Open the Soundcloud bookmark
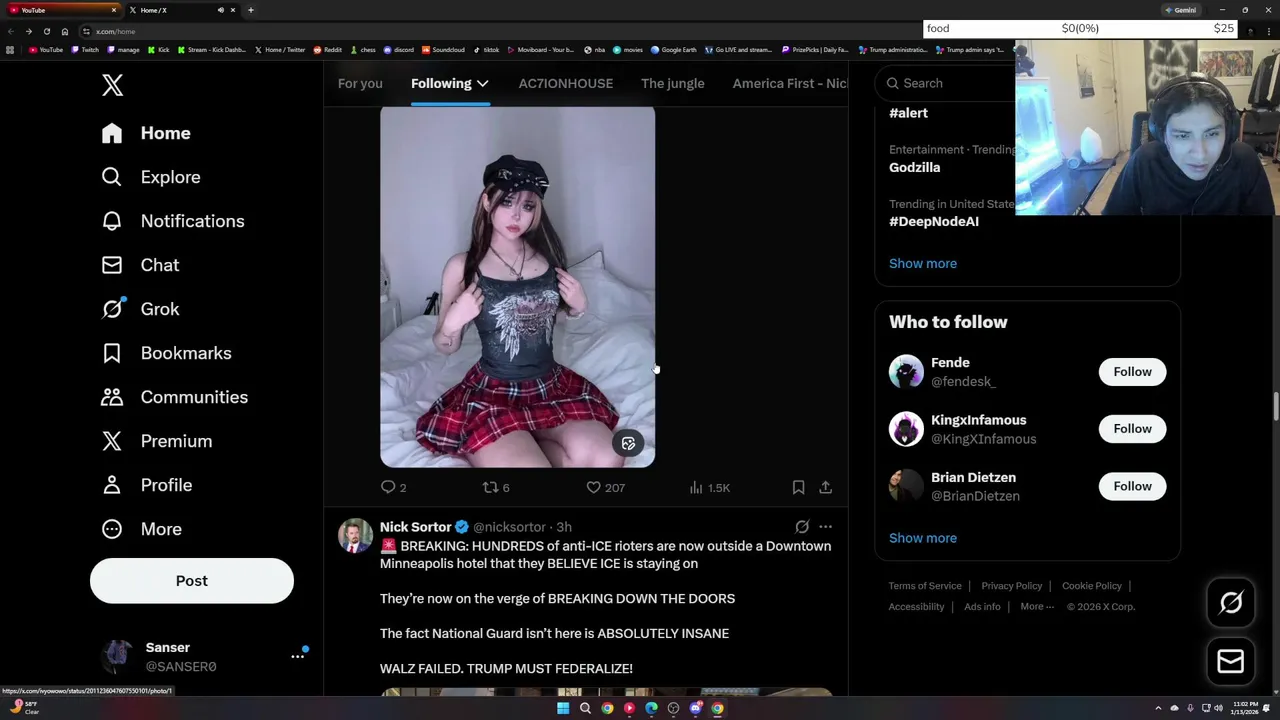1280x720 pixels. point(443,50)
